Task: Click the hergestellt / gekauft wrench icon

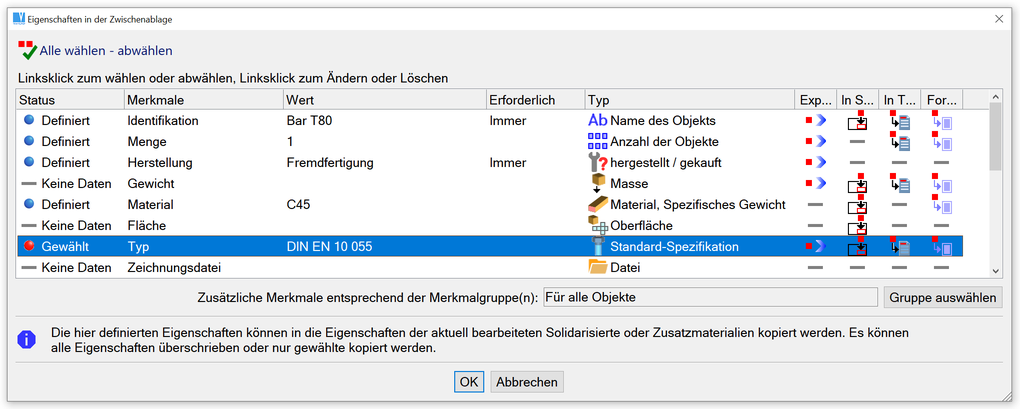Action: pyautogui.click(x=598, y=162)
